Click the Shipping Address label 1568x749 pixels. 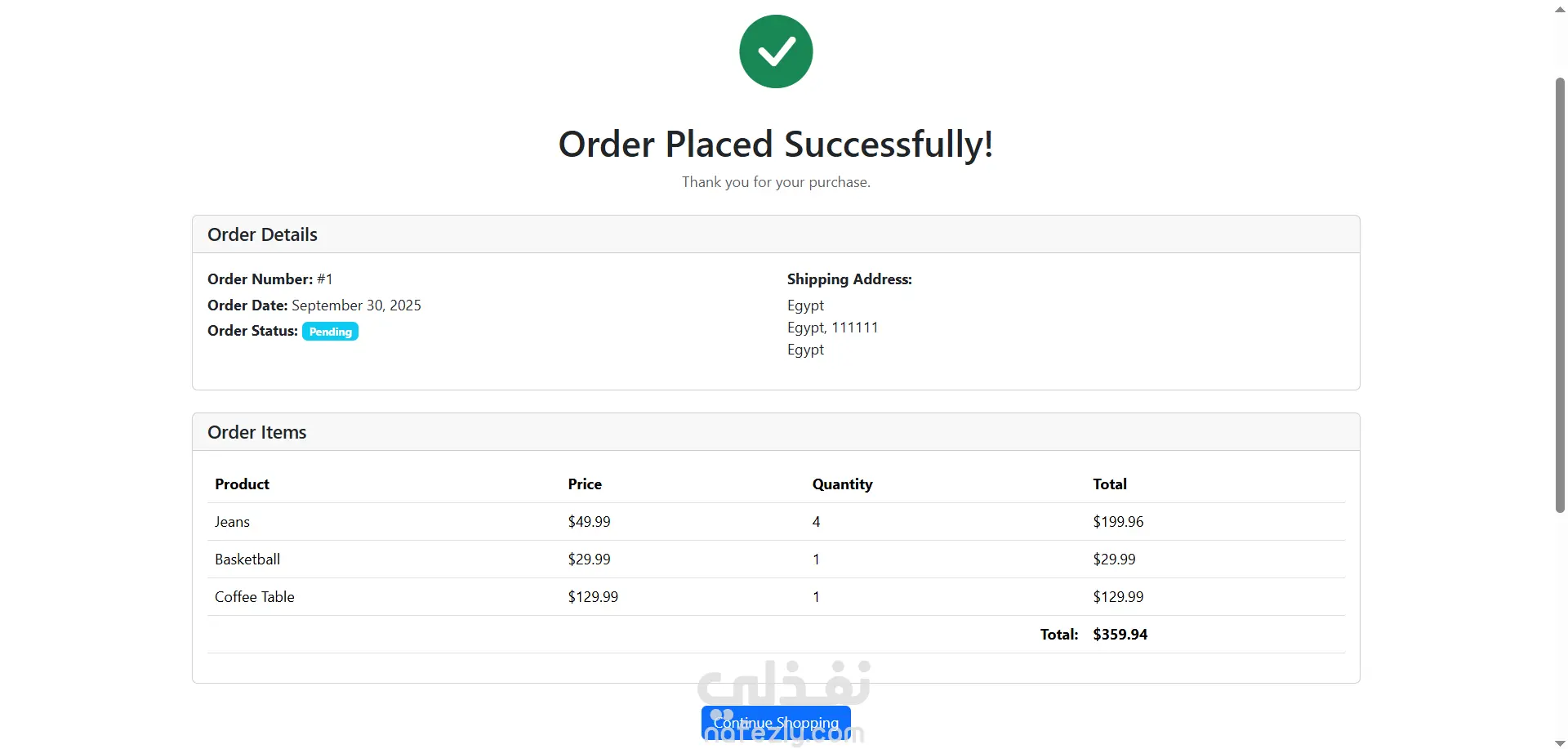pyautogui.click(x=849, y=279)
